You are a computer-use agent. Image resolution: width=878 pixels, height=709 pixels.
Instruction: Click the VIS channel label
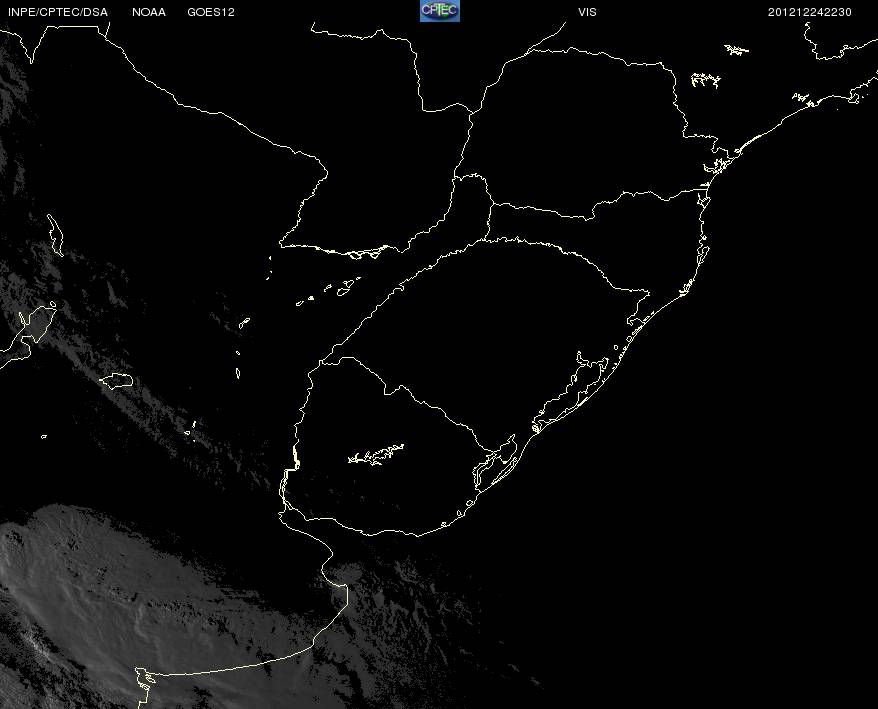(587, 12)
